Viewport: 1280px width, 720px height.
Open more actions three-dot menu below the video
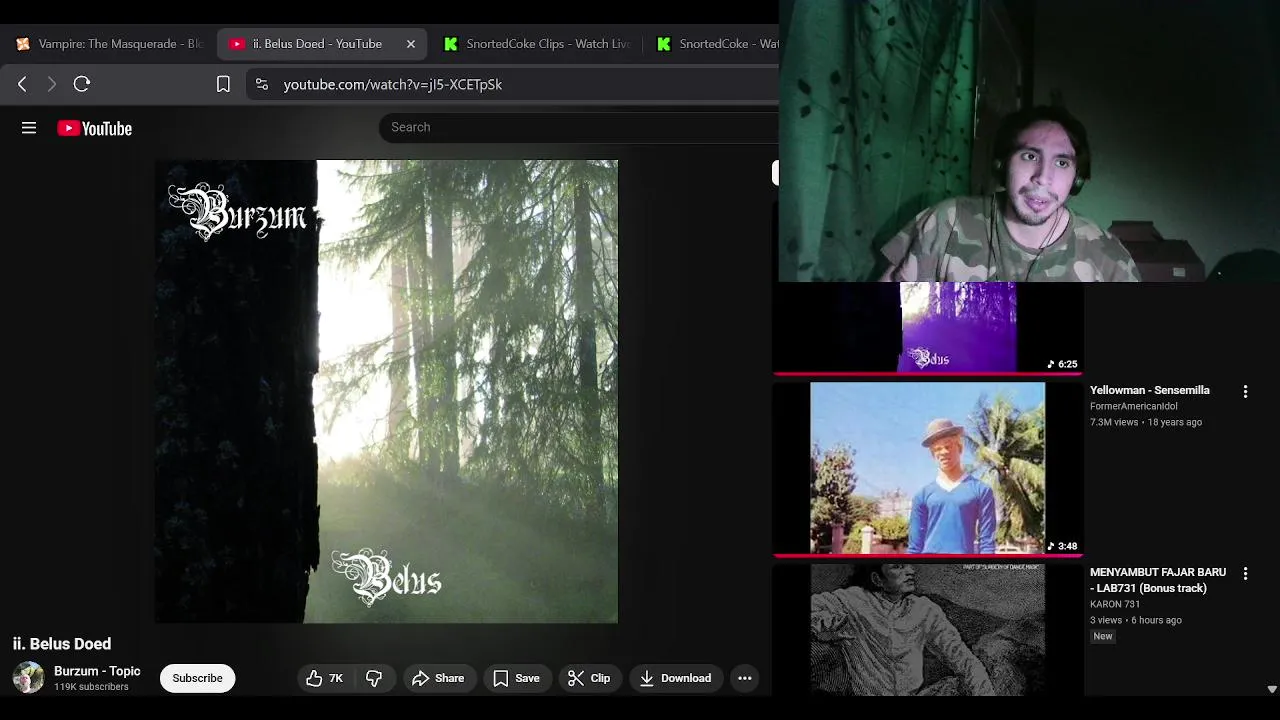pyautogui.click(x=745, y=678)
